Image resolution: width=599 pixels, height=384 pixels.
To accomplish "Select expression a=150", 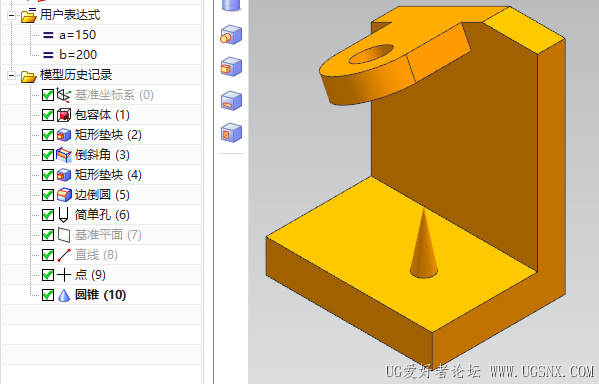I will coord(78,35).
